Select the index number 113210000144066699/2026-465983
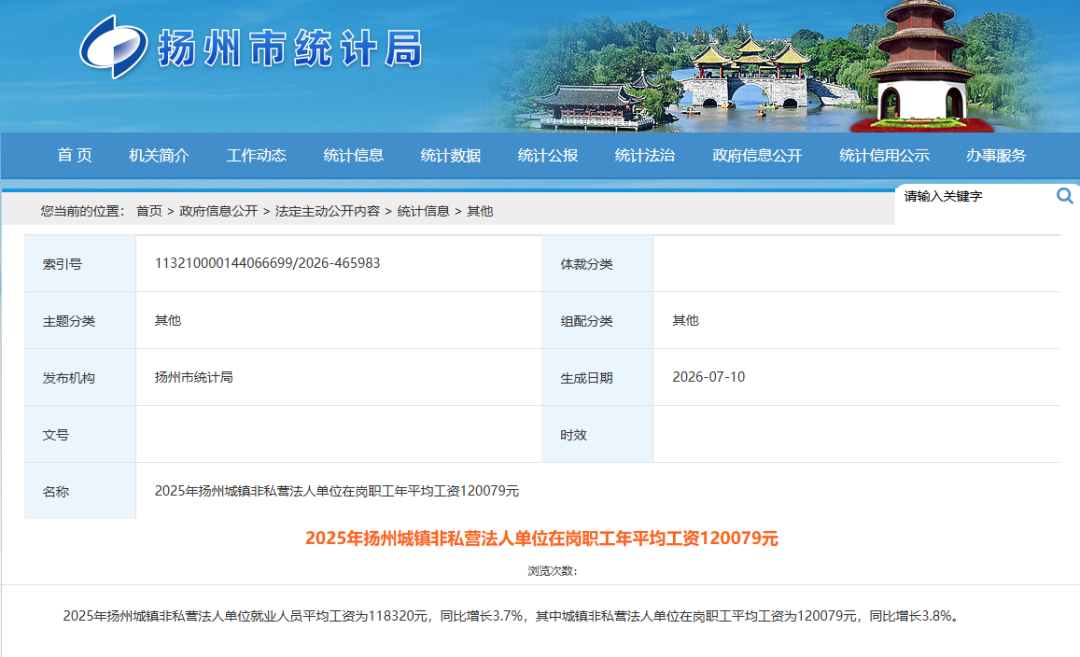 click(267, 263)
